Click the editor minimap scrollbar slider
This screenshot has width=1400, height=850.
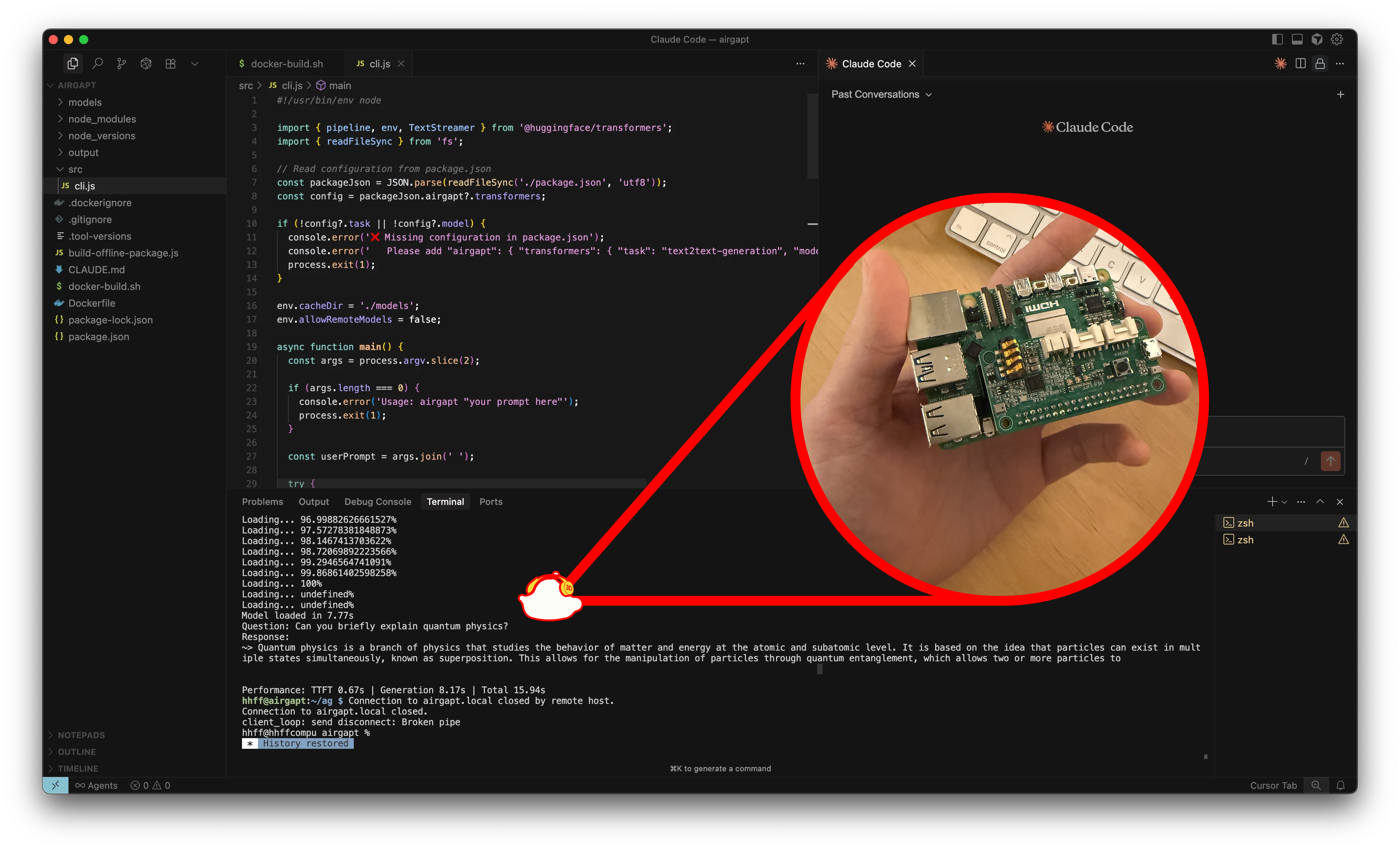[x=812, y=136]
